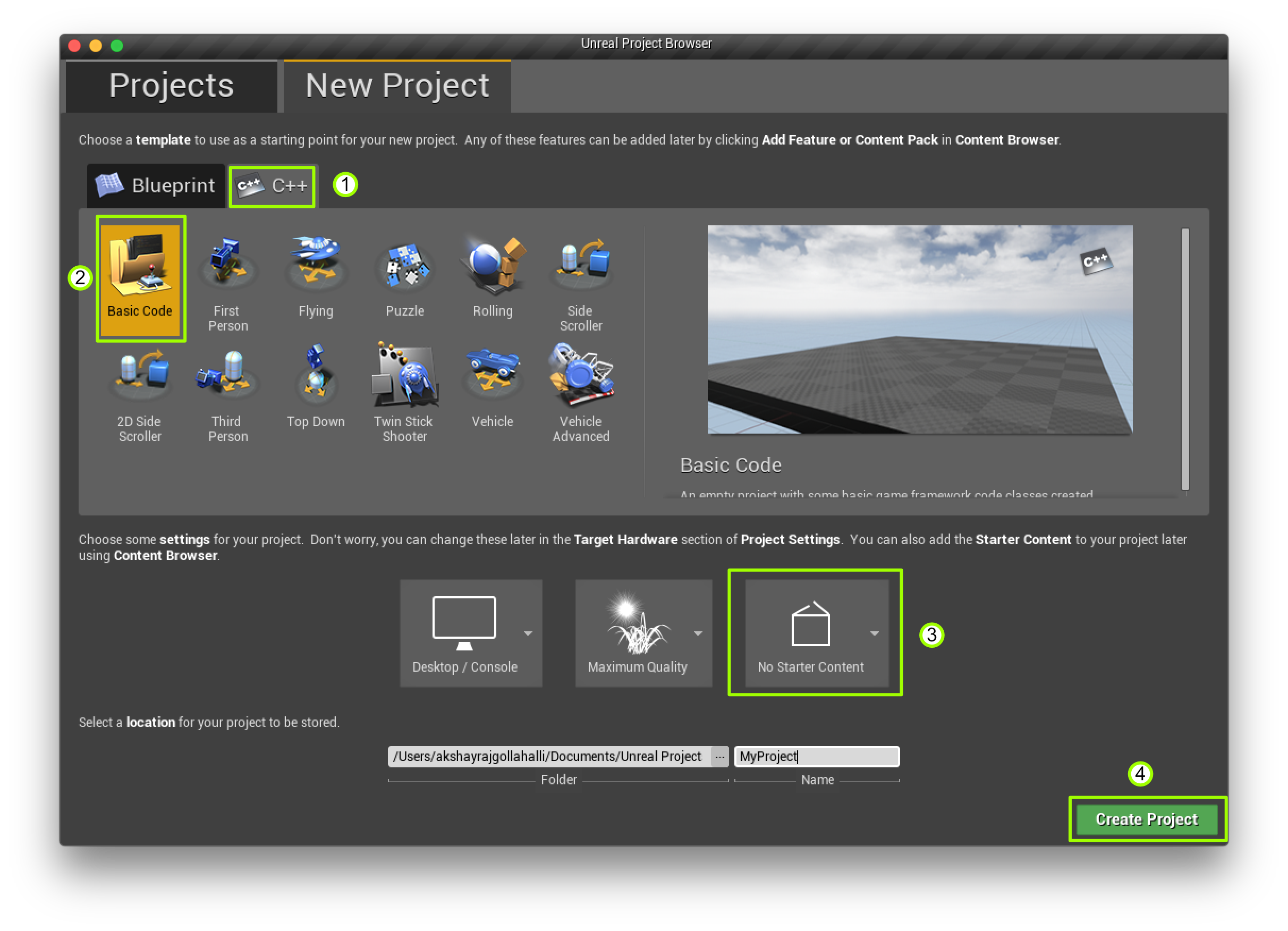Select the Top Down template
Image resolution: width=1288 pixels, height=931 pixels.
click(x=316, y=378)
